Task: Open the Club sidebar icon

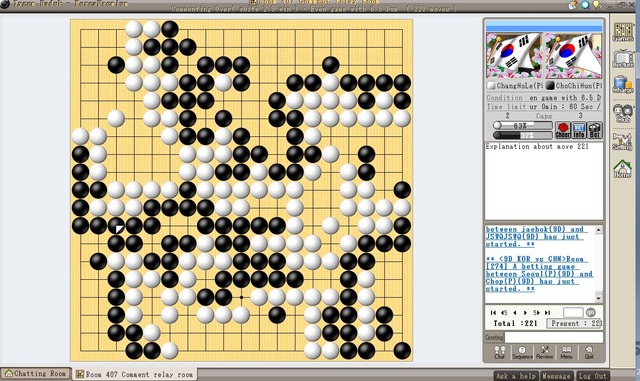Action: (x=623, y=113)
